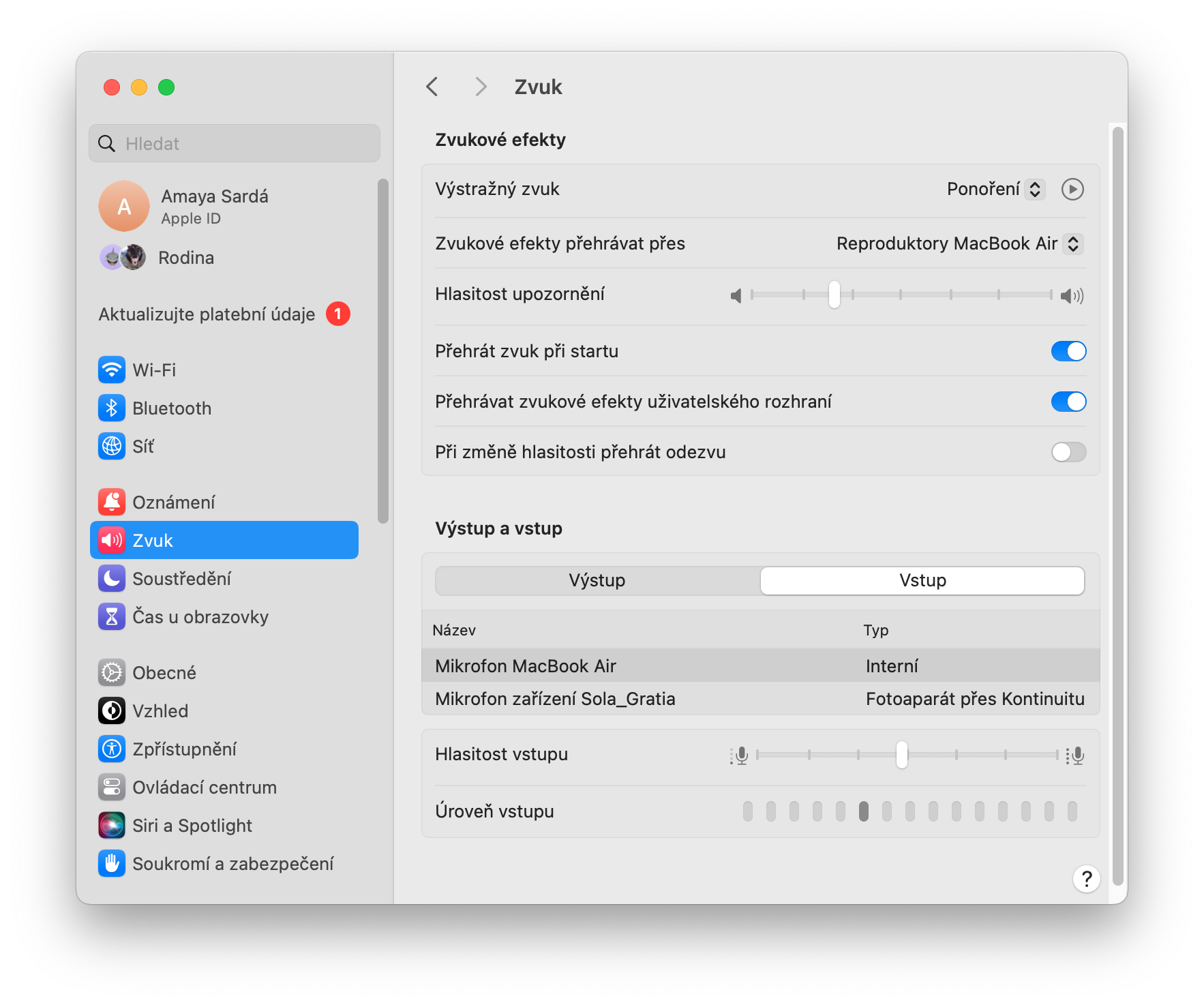This screenshot has width=1204, height=1005.
Task: Open the Obecné gear icon
Action: [x=112, y=673]
